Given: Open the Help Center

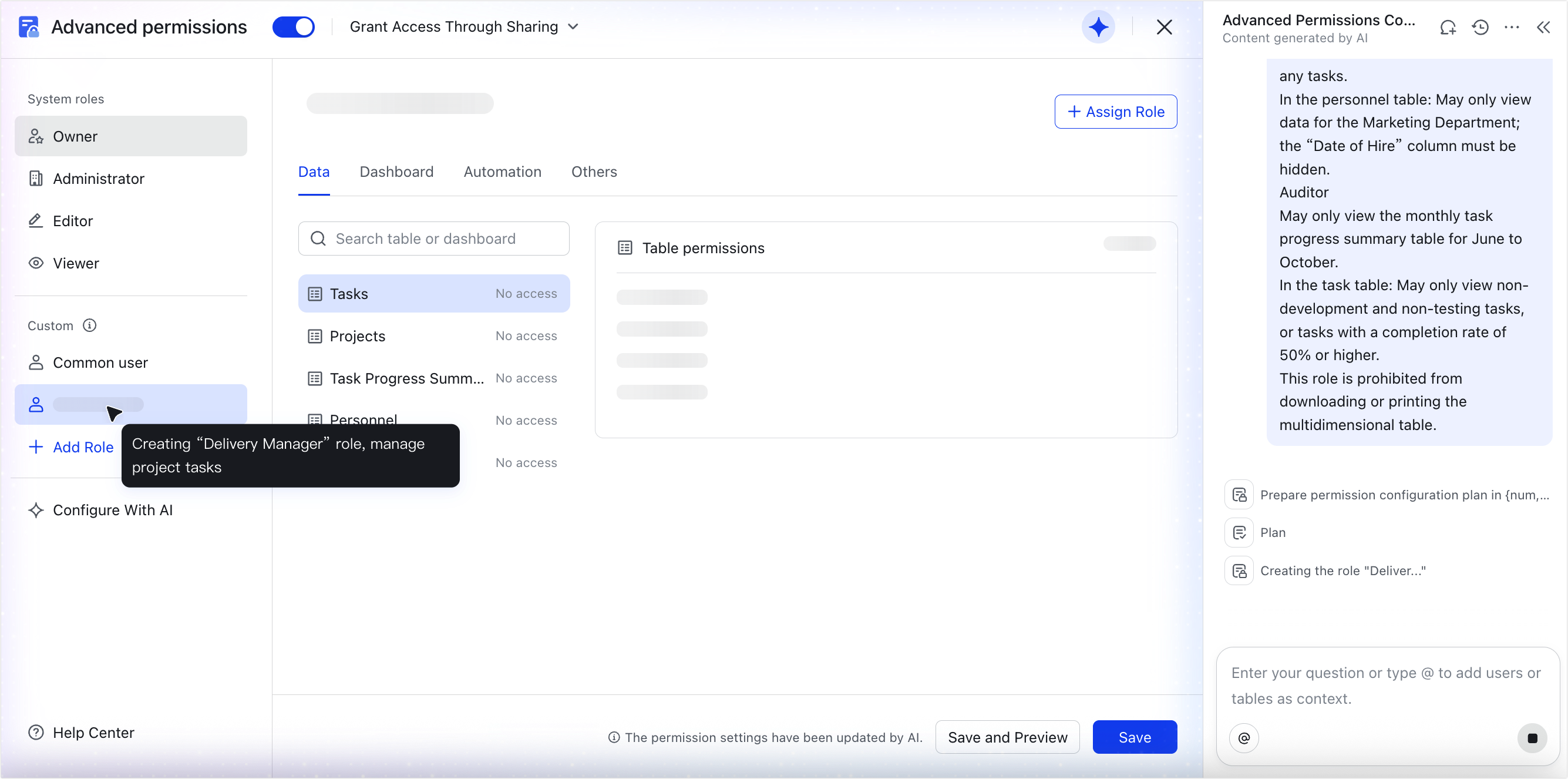Looking at the screenshot, I should [82, 733].
